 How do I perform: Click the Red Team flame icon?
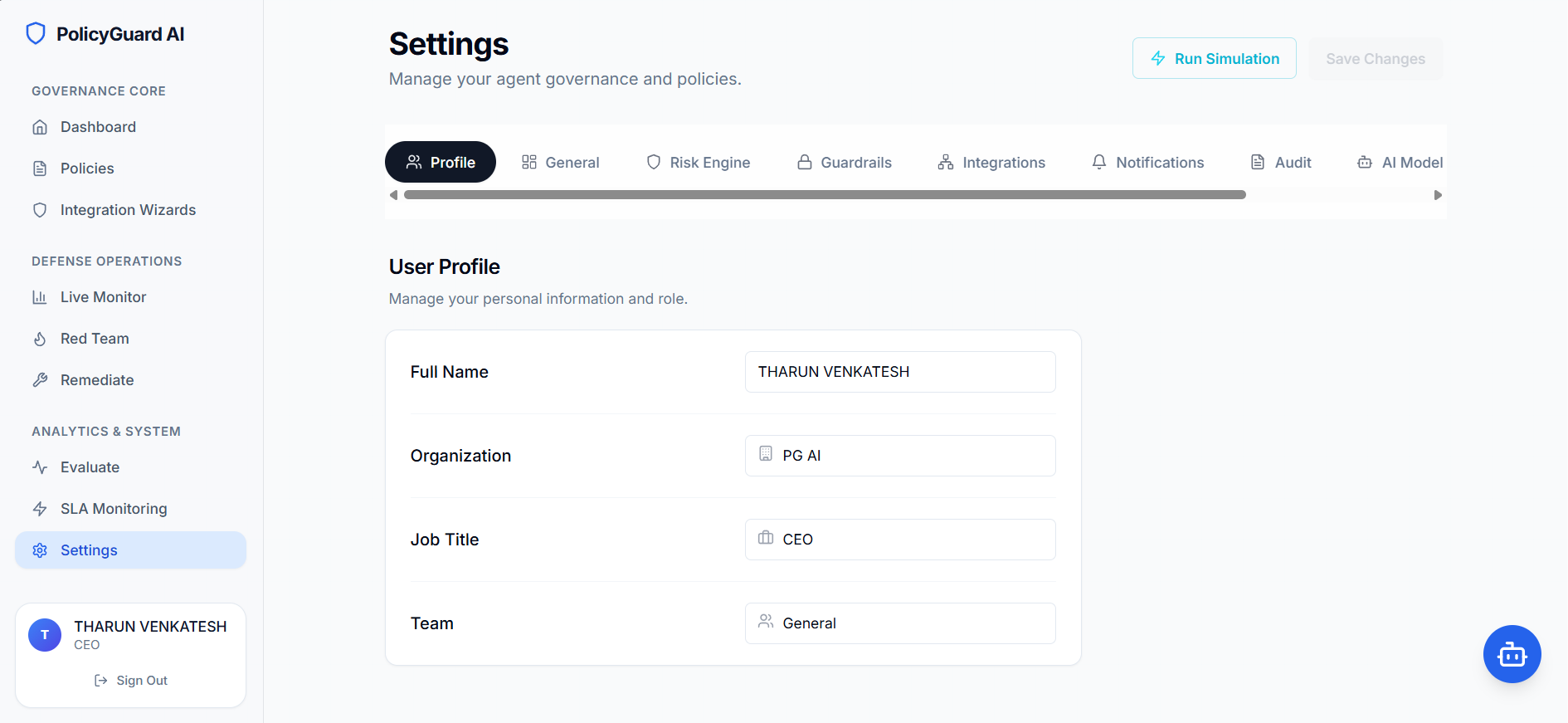tap(40, 339)
